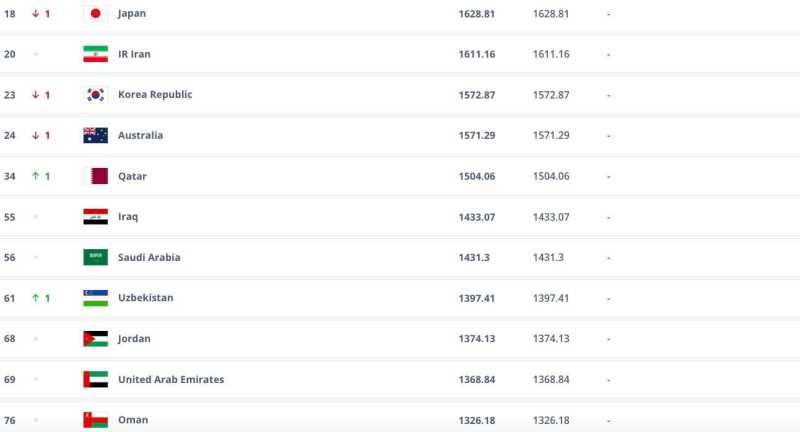Click Australia's red down arrow indicator
The height and width of the screenshot is (432, 800).
click(x=35, y=135)
